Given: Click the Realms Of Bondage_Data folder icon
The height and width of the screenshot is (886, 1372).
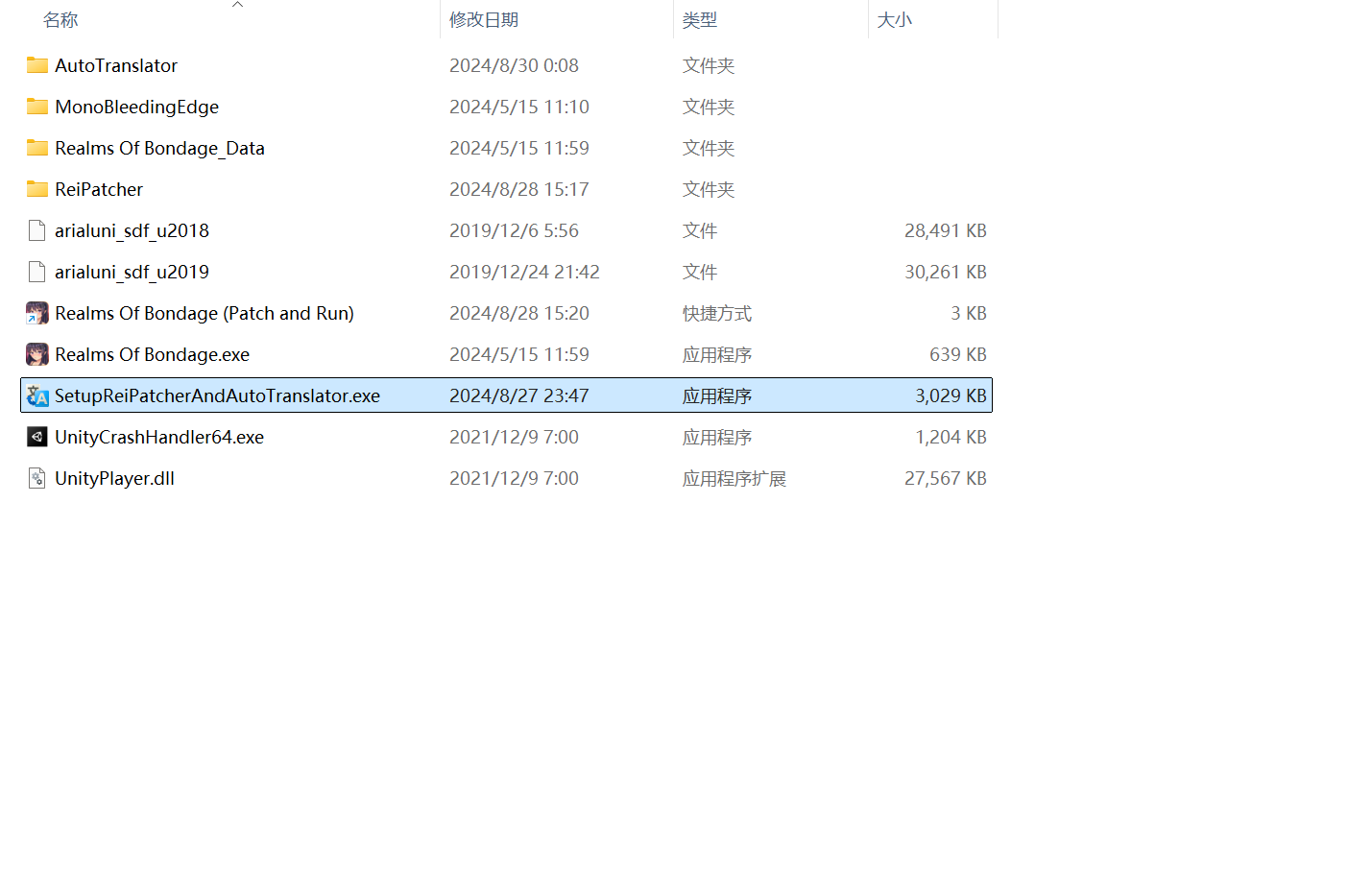Looking at the screenshot, I should point(37,148).
